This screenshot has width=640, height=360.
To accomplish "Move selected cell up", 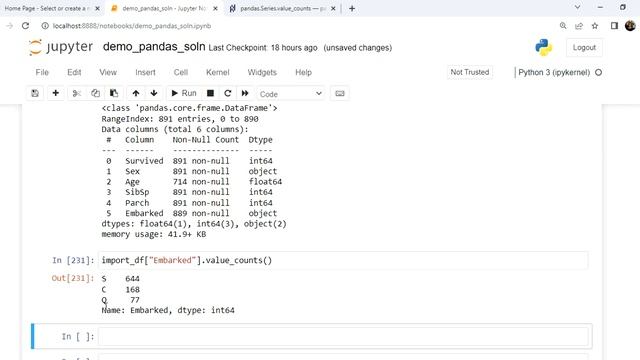I will [x=136, y=93].
